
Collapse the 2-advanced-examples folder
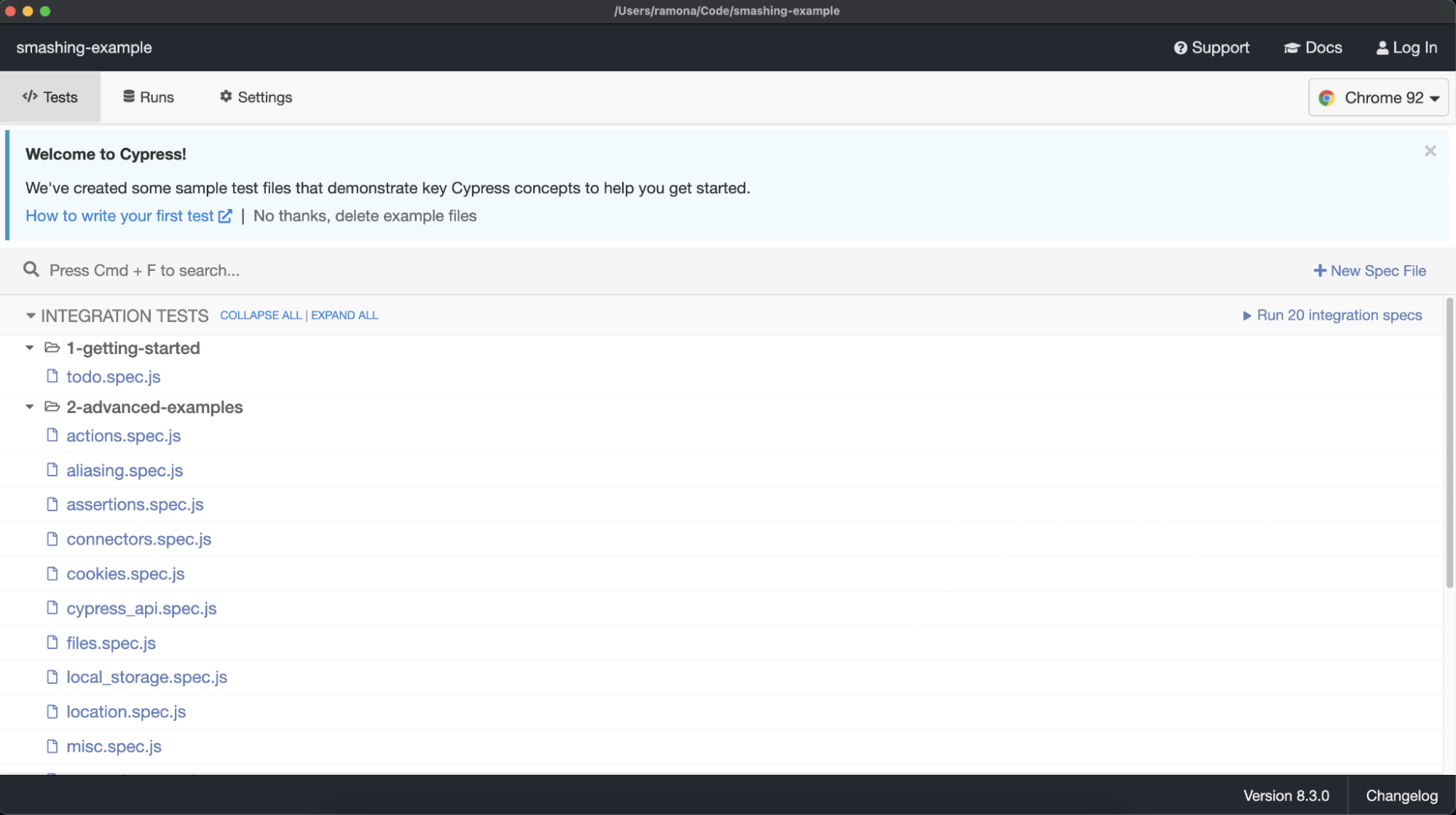click(30, 407)
